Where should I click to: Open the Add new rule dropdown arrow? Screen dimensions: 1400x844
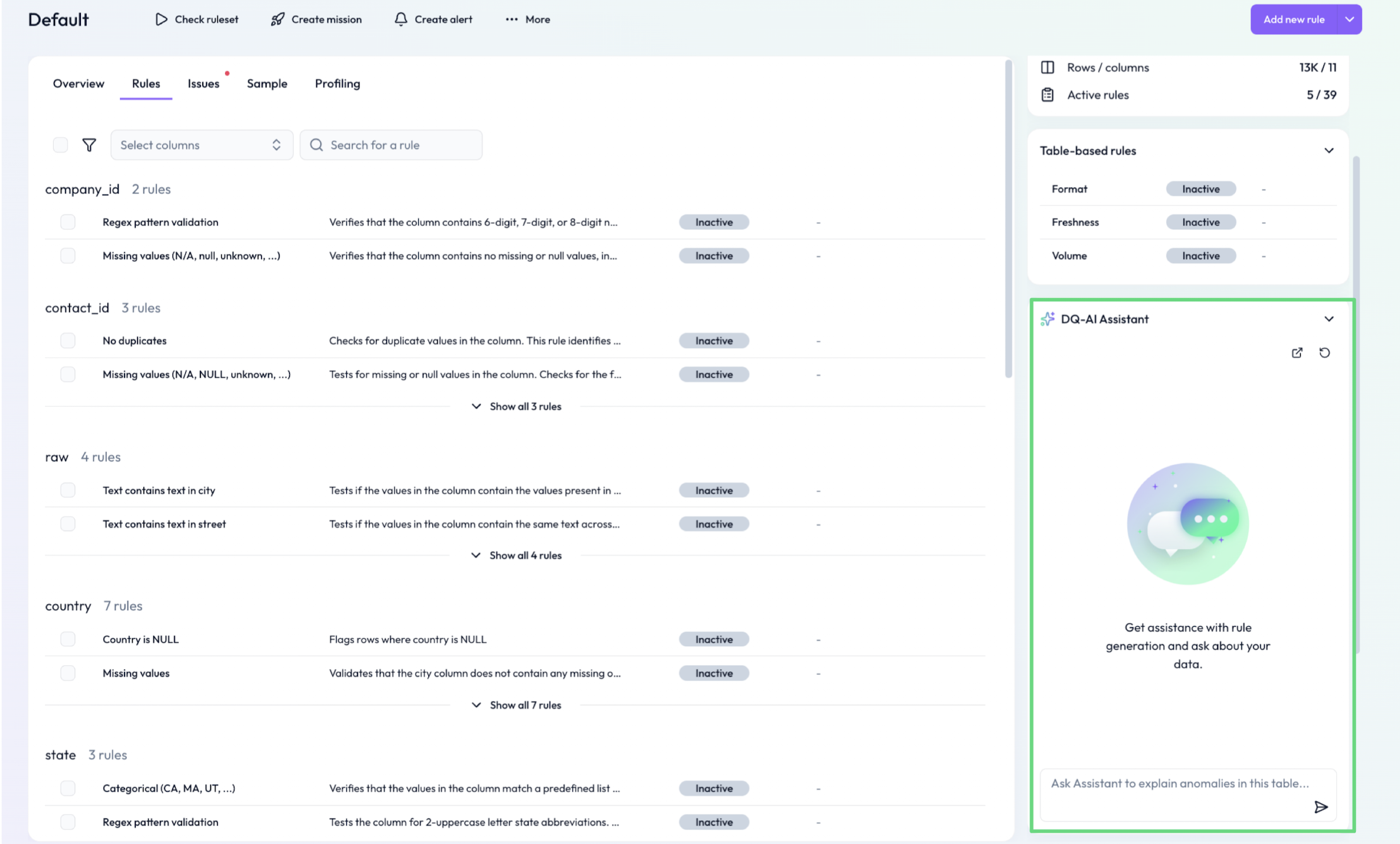pos(1349,20)
